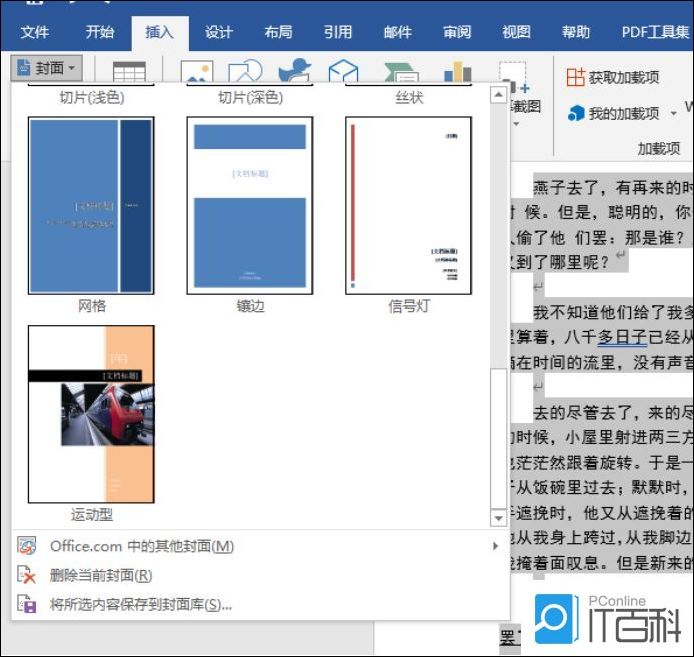This screenshot has height=657, width=694.
Task: Open the 视图 ribbon tab
Action: point(516,32)
